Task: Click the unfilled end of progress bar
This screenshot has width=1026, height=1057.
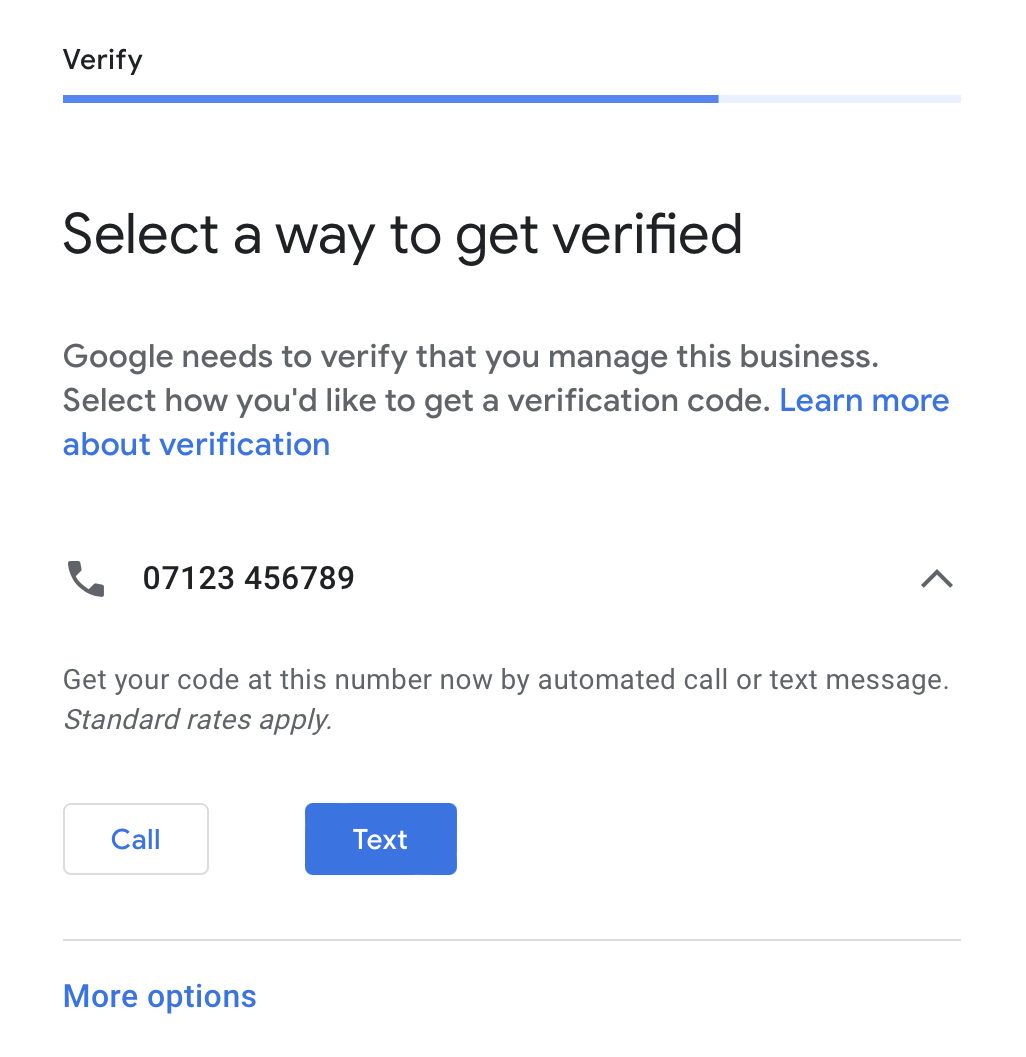Action: [x=839, y=99]
